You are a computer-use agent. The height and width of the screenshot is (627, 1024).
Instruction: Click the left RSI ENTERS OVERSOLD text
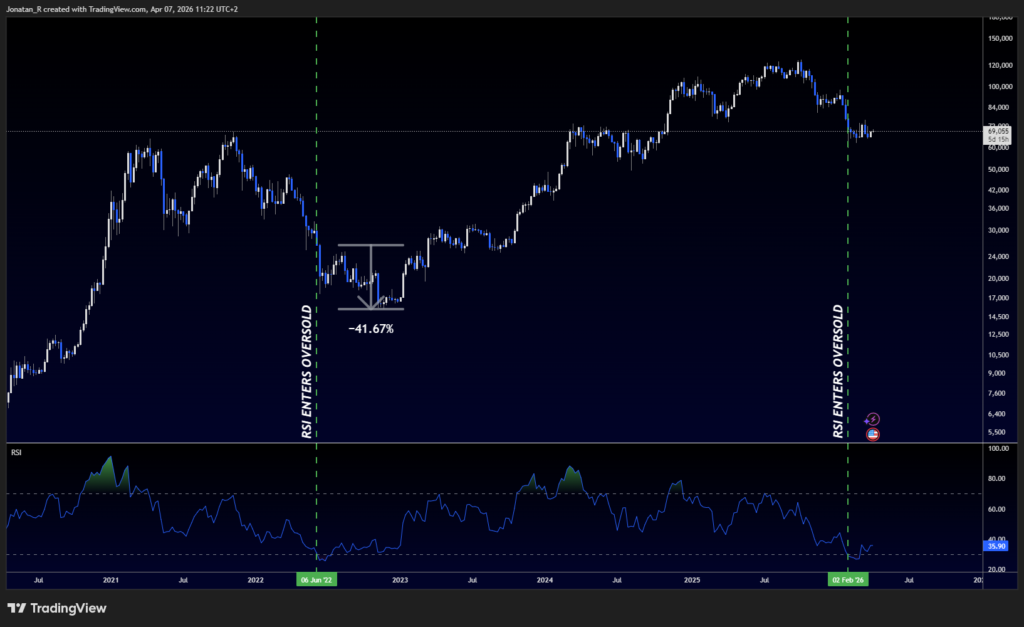(303, 370)
